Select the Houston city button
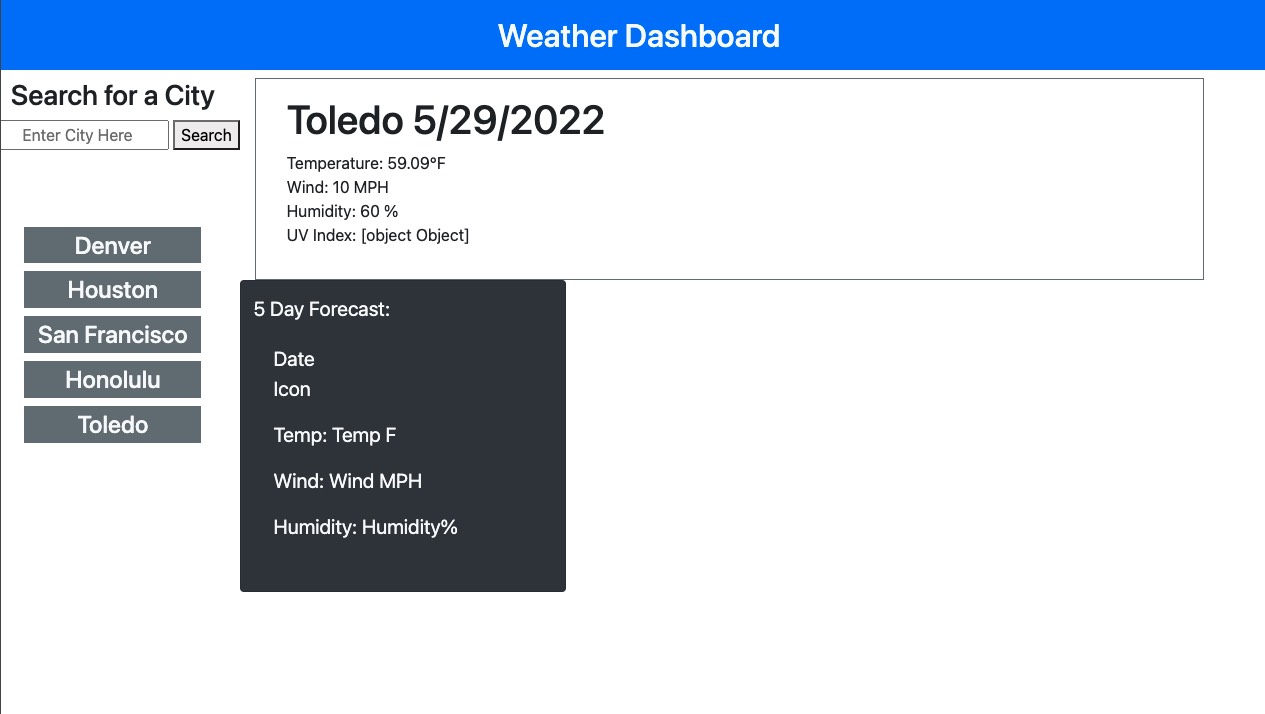The width and height of the screenshot is (1265, 714). tap(112, 290)
